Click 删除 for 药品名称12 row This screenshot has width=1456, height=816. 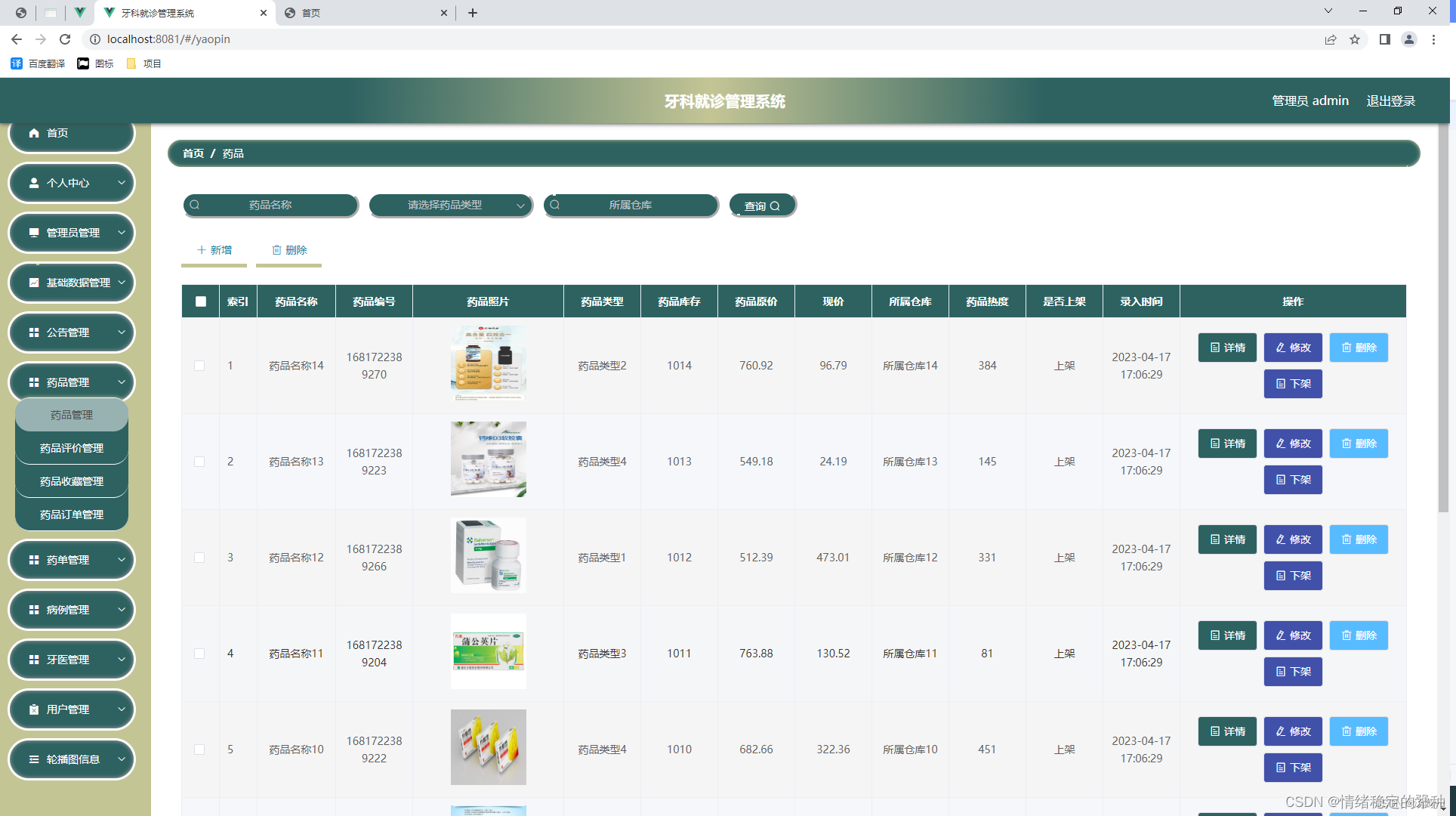[1359, 539]
